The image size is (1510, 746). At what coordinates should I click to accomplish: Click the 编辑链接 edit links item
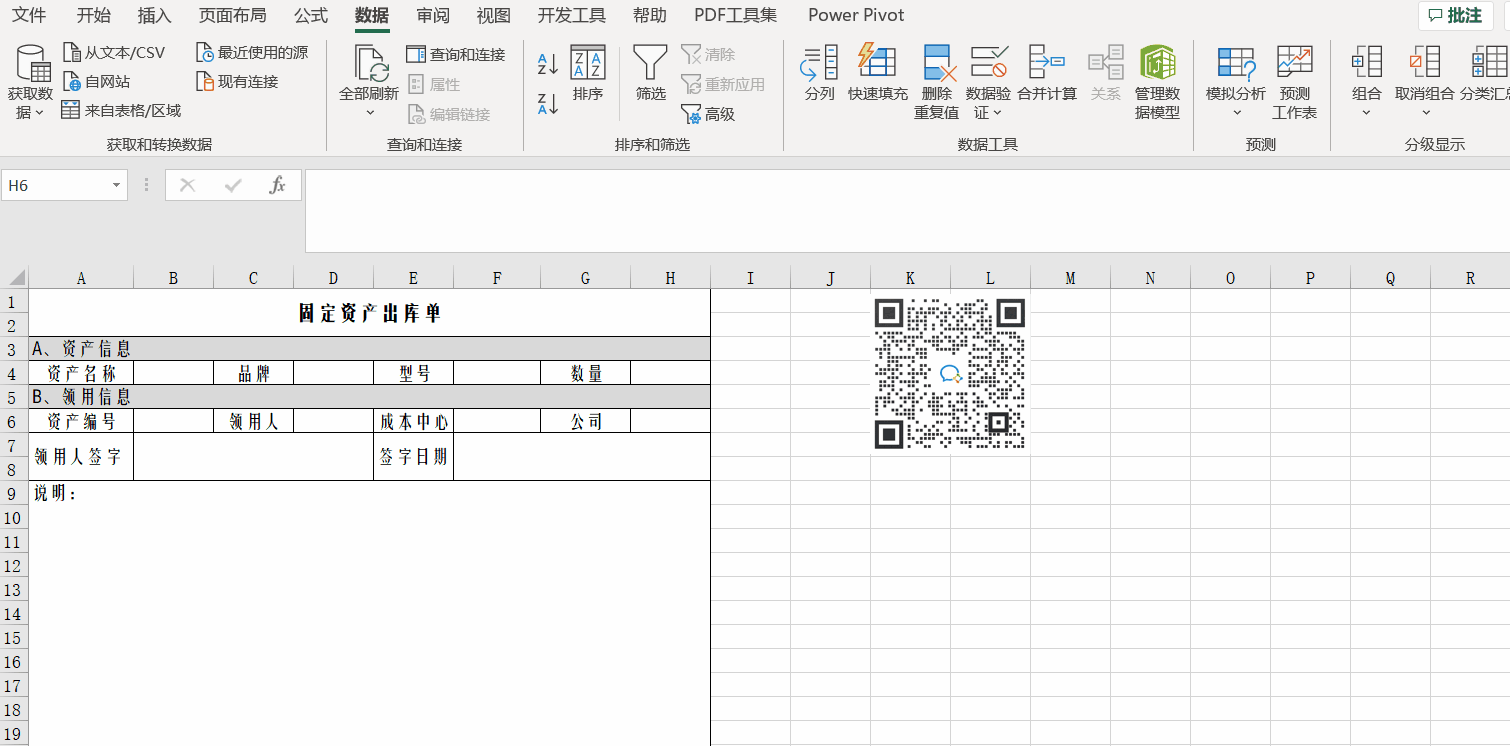tap(448, 115)
